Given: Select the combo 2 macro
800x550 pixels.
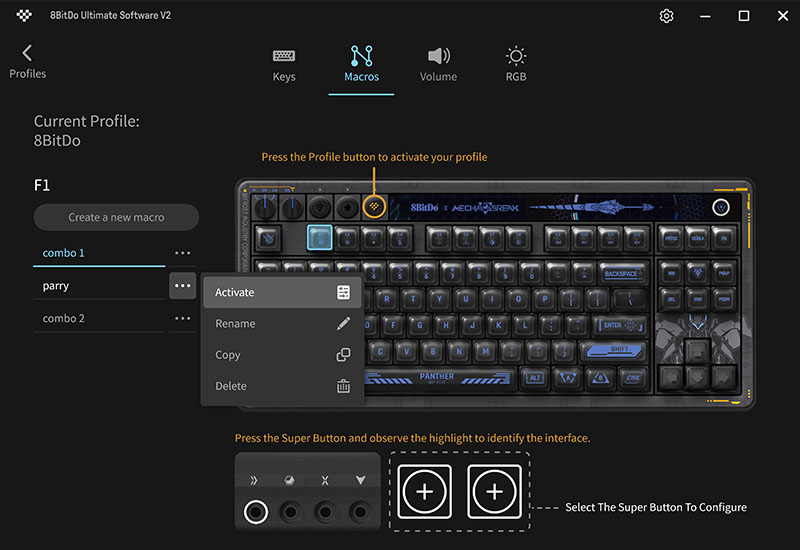Looking at the screenshot, I should coord(99,318).
